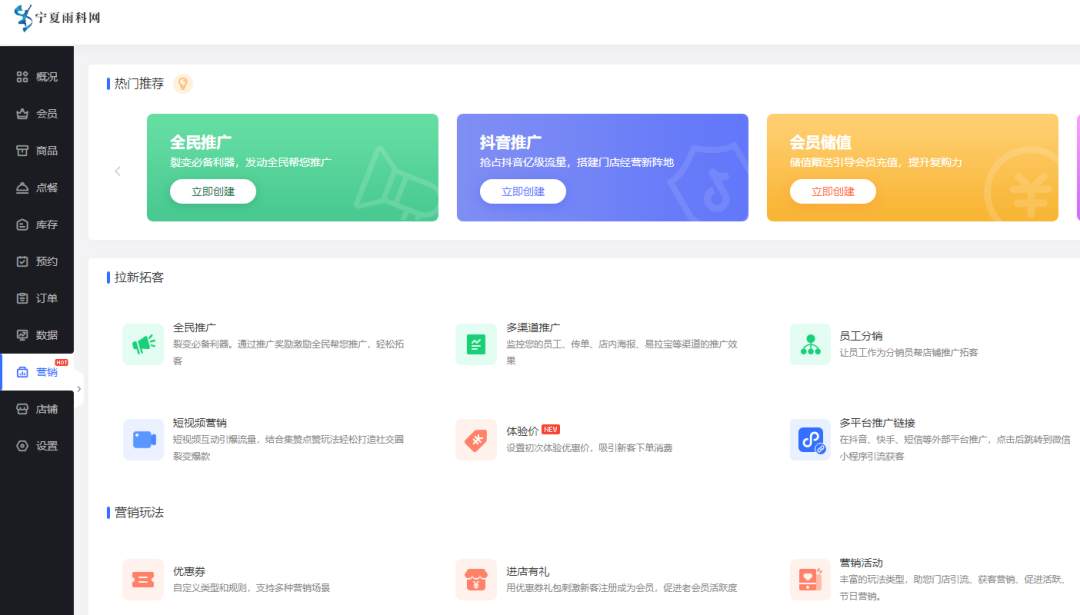Image resolution: width=1080 pixels, height=615 pixels.
Task: Open the 多平台推广链接 title
Action: pyautogui.click(x=877, y=422)
